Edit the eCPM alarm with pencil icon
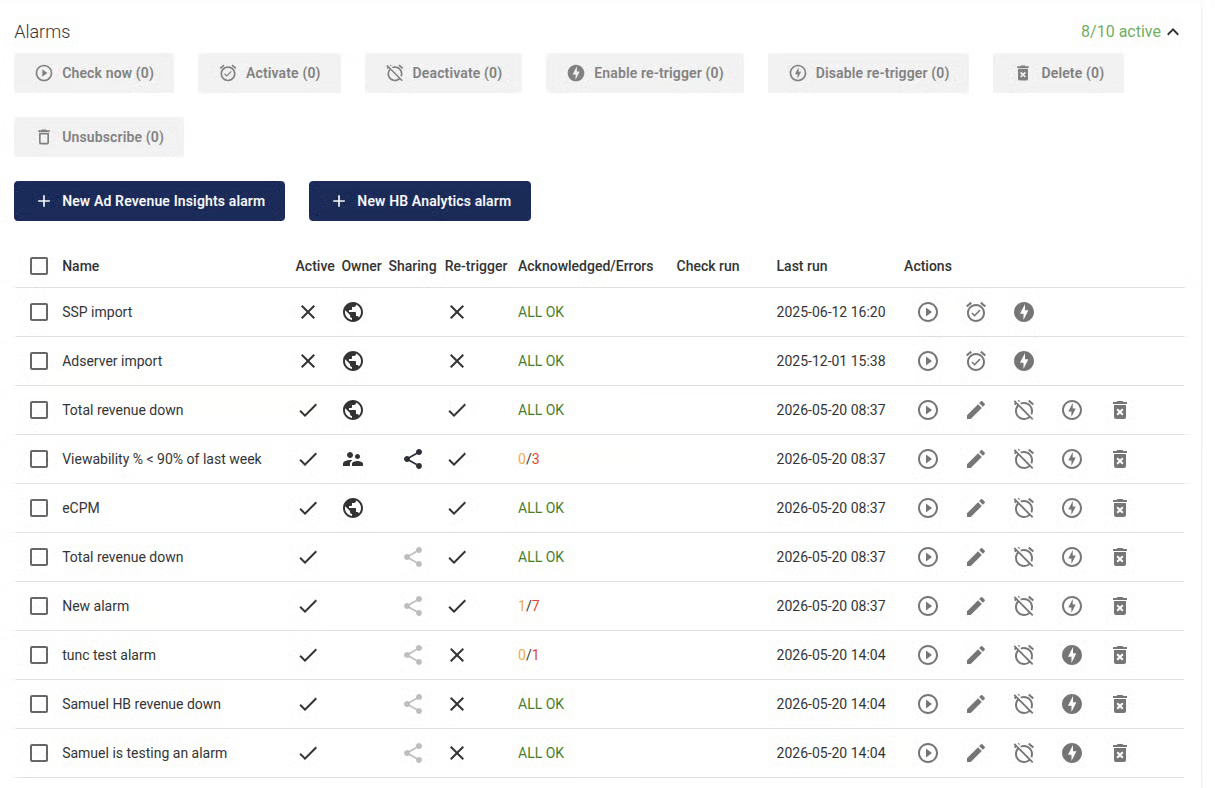The image size is (1215, 788). pyautogui.click(x=976, y=508)
